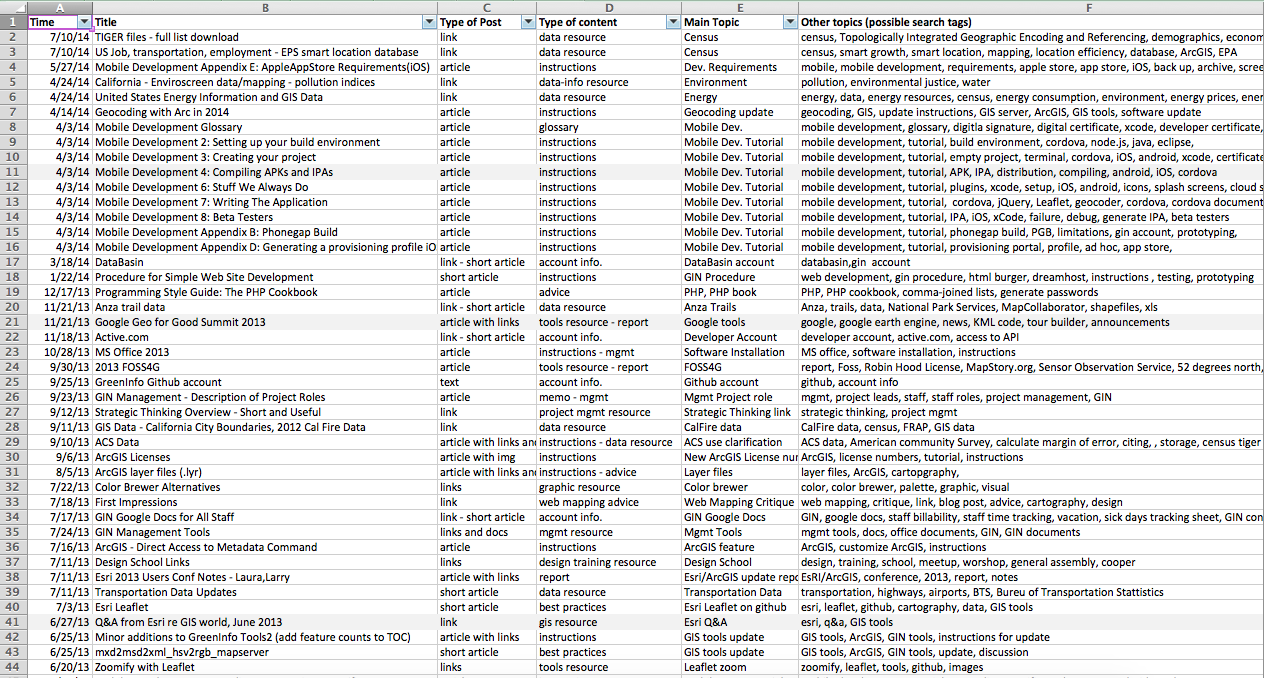Select the 'Anza trail data' title cell
The image size is (1264, 678).
point(265,307)
